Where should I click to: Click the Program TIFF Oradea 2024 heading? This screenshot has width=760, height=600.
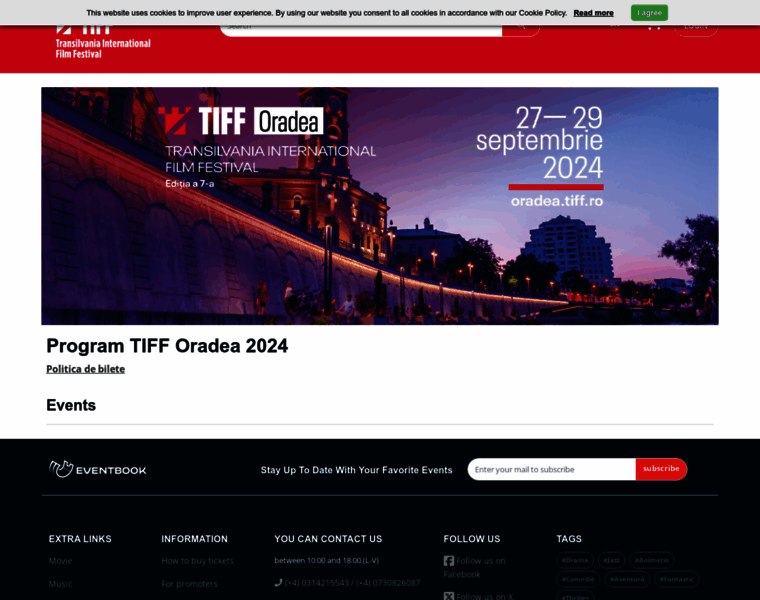click(167, 346)
